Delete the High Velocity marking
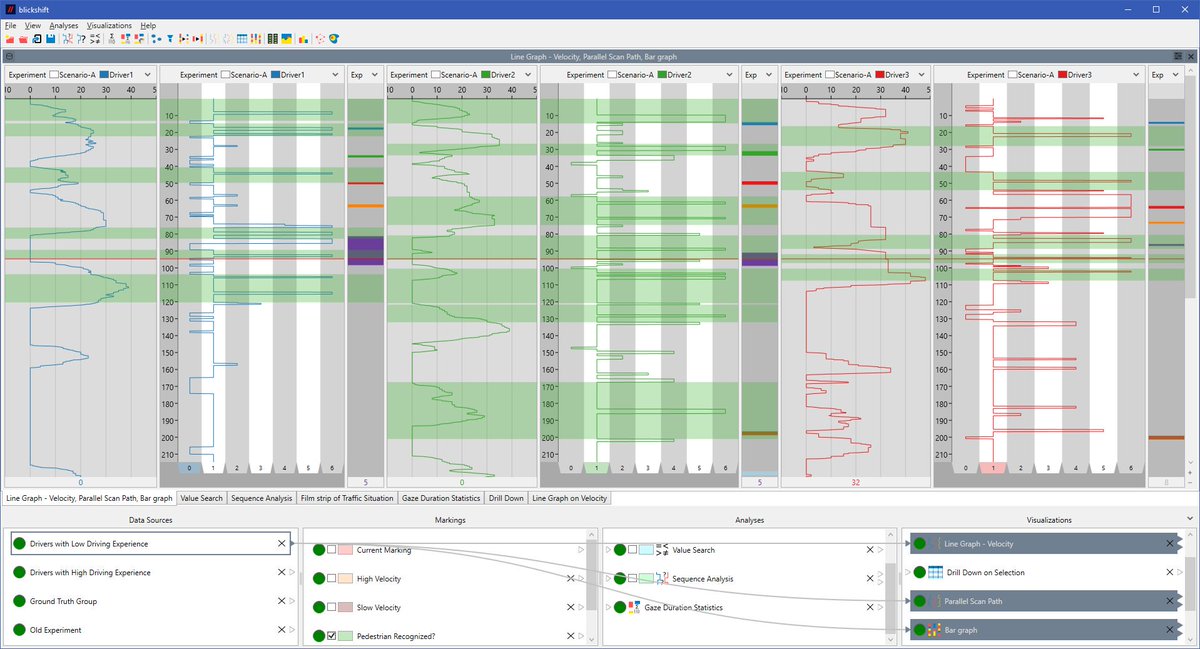The image size is (1200, 649). point(570,579)
